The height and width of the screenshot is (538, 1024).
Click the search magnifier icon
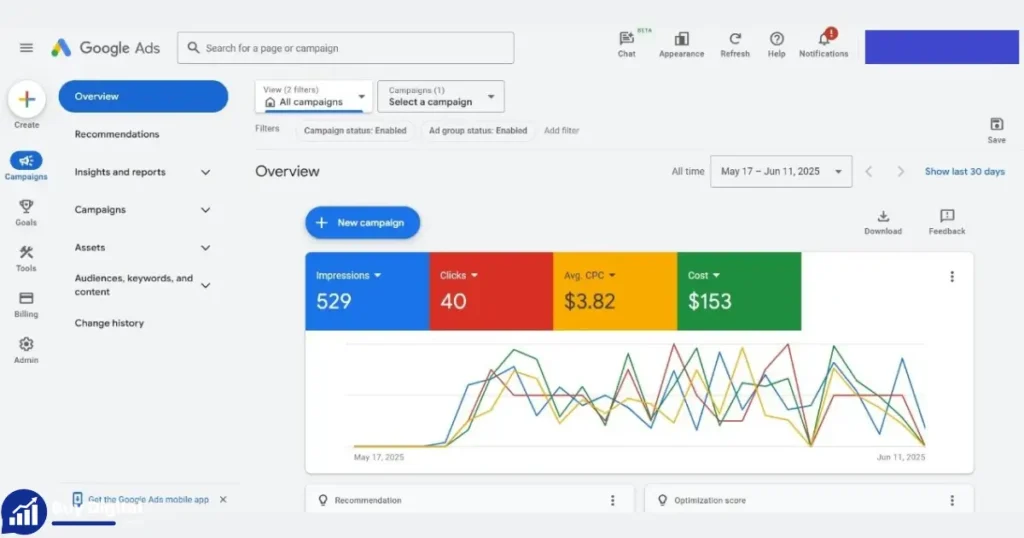coord(193,48)
